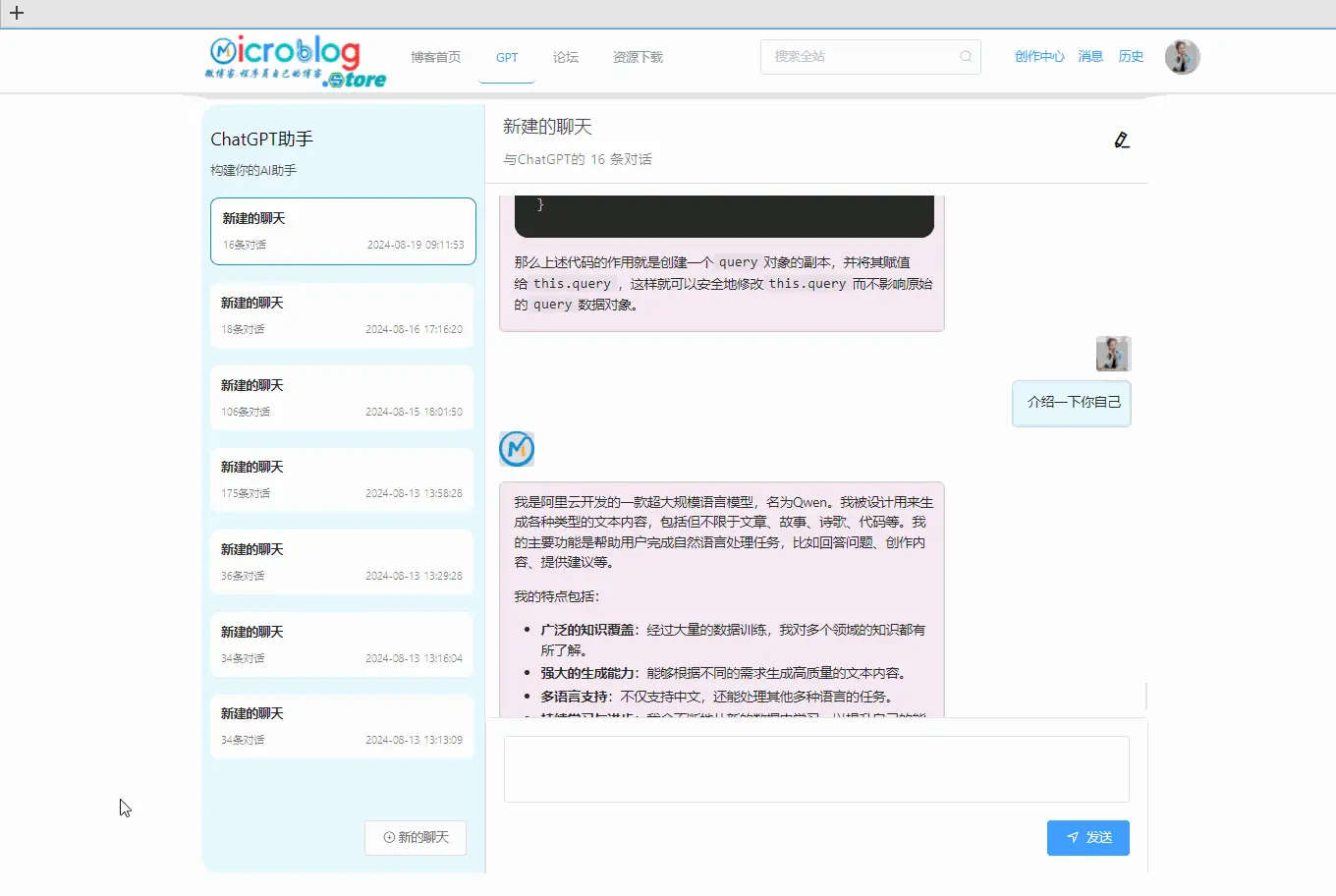Click the 新建的聊天 chat title heading
Screen dimensions: 1336x896
click(x=547, y=127)
